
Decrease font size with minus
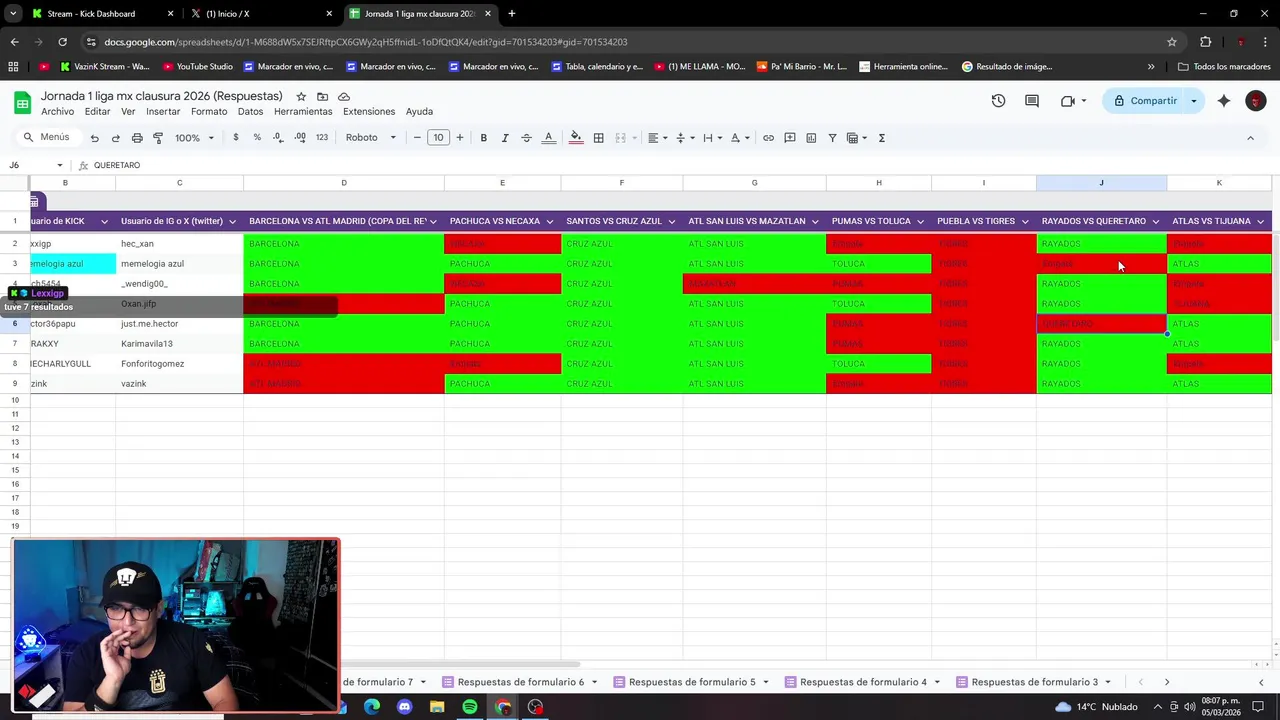click(x=417, y=138)
